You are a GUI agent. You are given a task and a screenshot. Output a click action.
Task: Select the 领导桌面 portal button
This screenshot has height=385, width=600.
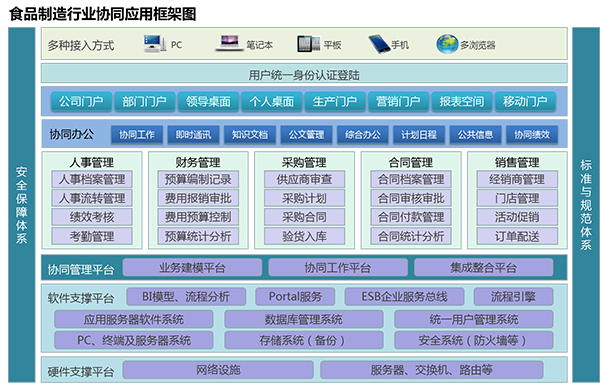[x=208, y=102]
